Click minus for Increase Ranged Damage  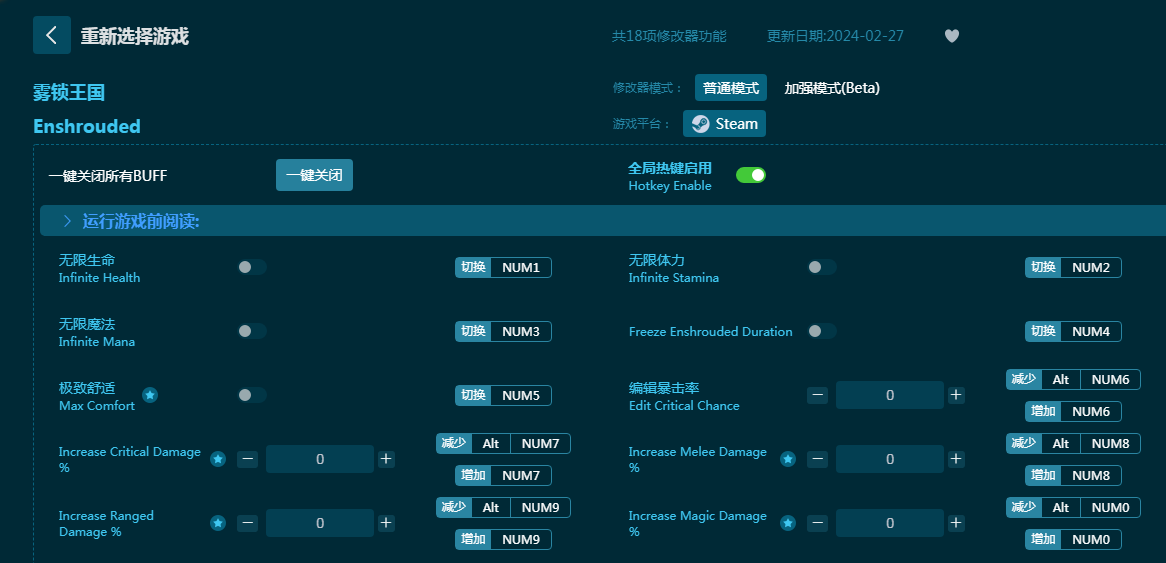248,523
